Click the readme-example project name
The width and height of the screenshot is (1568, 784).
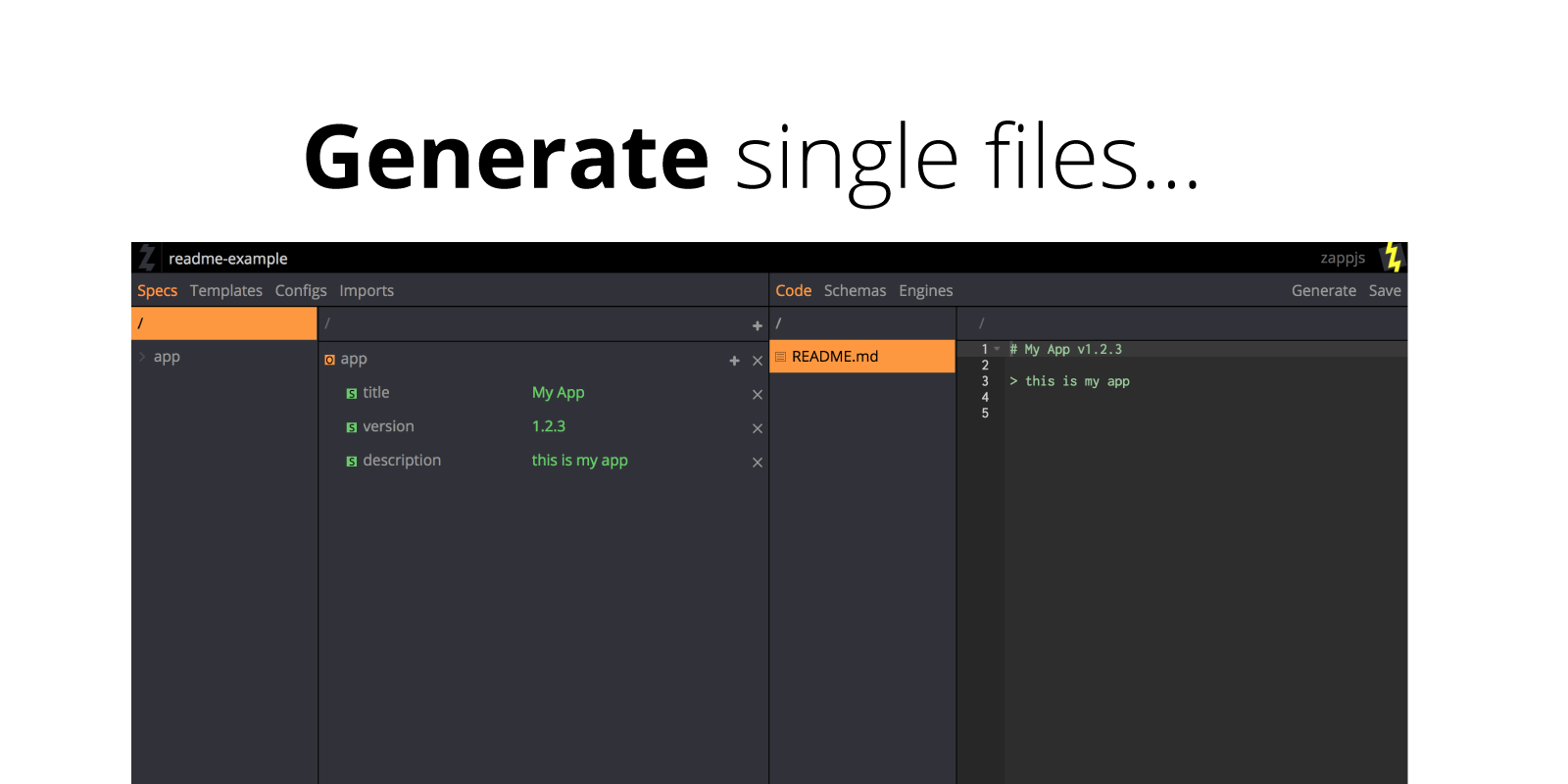[228, 259]
